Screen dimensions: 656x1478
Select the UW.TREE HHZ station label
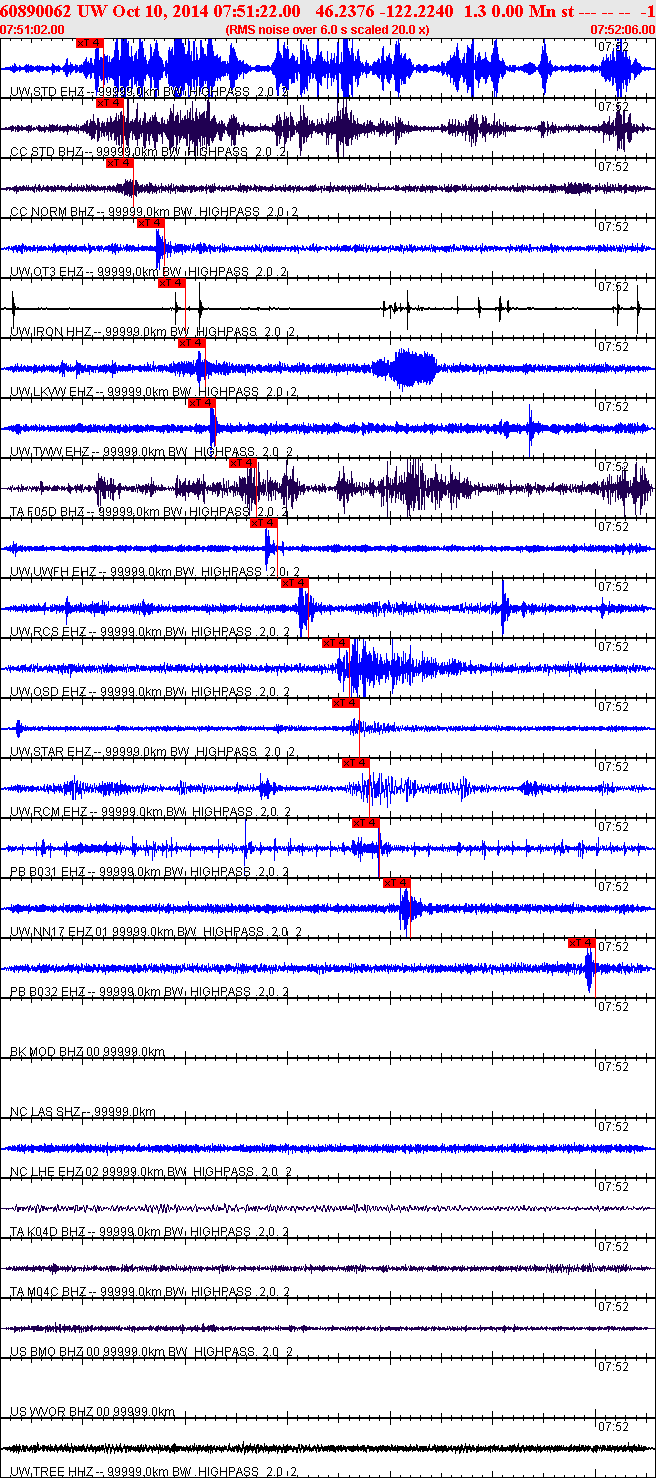[x=51, y=1472]
